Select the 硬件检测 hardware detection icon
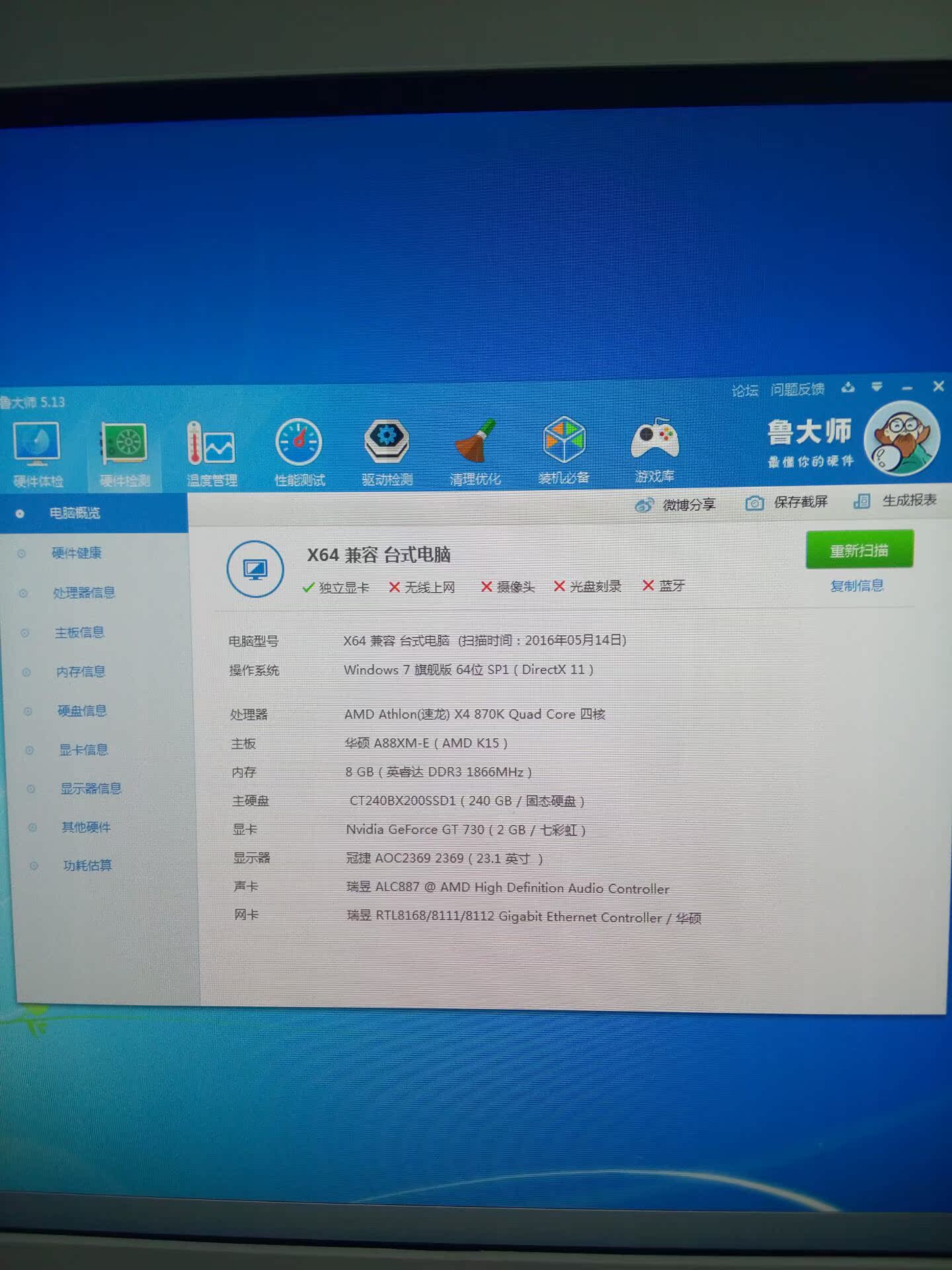Image resolution: width=952 pixels, height=1270 pixels. pos(124,454)
